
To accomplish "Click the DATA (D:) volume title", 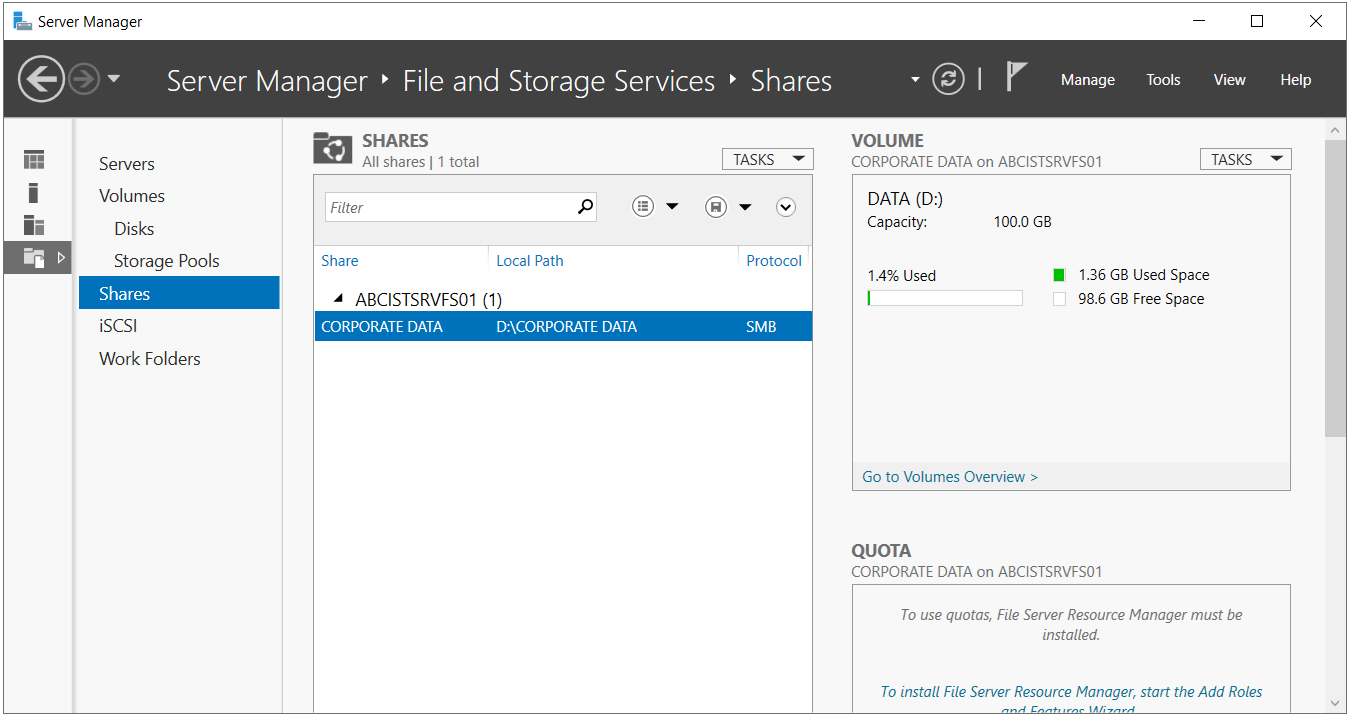I will pyautogui.click(x=905, y=199).
